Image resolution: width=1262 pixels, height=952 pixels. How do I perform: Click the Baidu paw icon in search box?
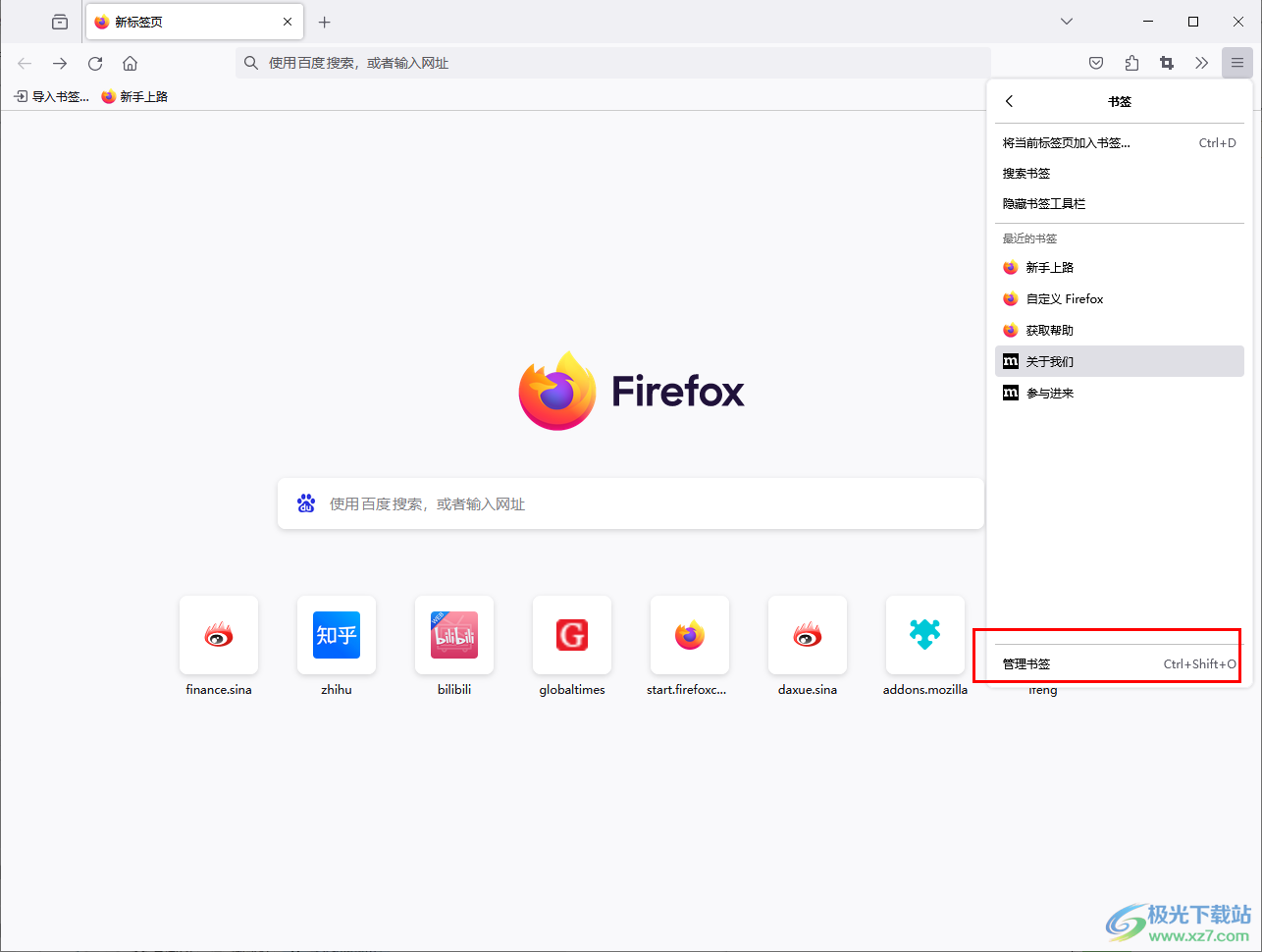(x=306, y=503)
